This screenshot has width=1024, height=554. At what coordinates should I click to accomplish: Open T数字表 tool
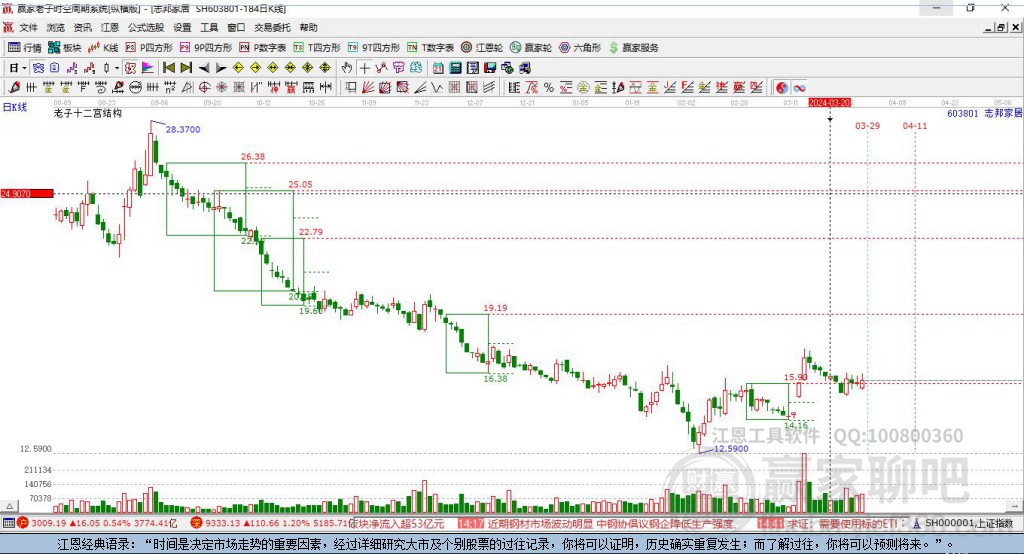point(430,48)
